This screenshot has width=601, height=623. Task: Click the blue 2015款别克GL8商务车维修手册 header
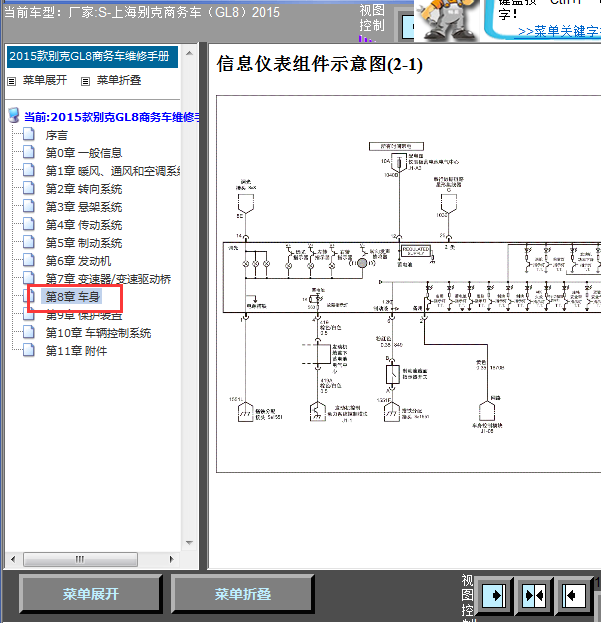(92, 56)
